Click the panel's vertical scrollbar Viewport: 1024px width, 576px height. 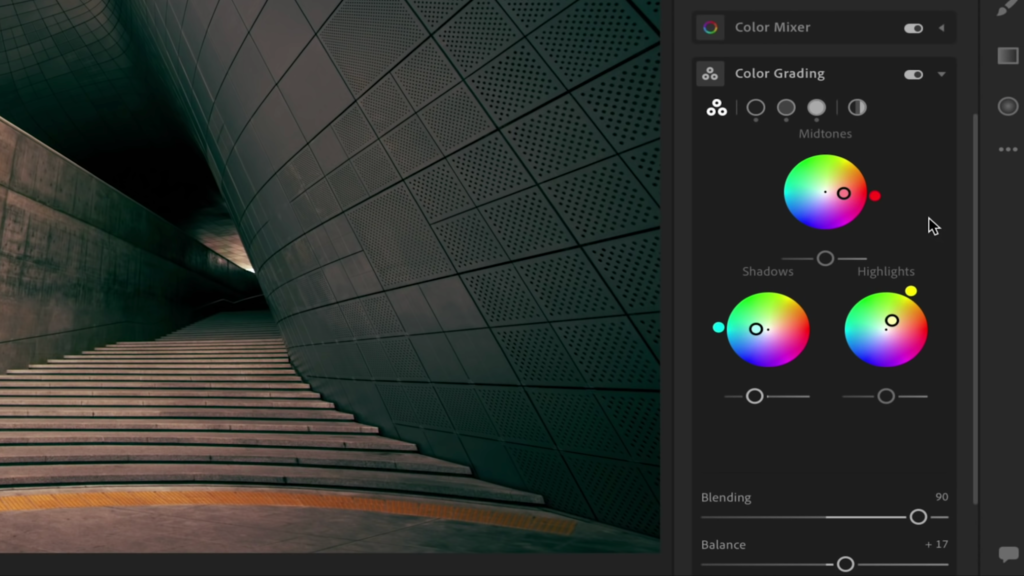point(976,300)
